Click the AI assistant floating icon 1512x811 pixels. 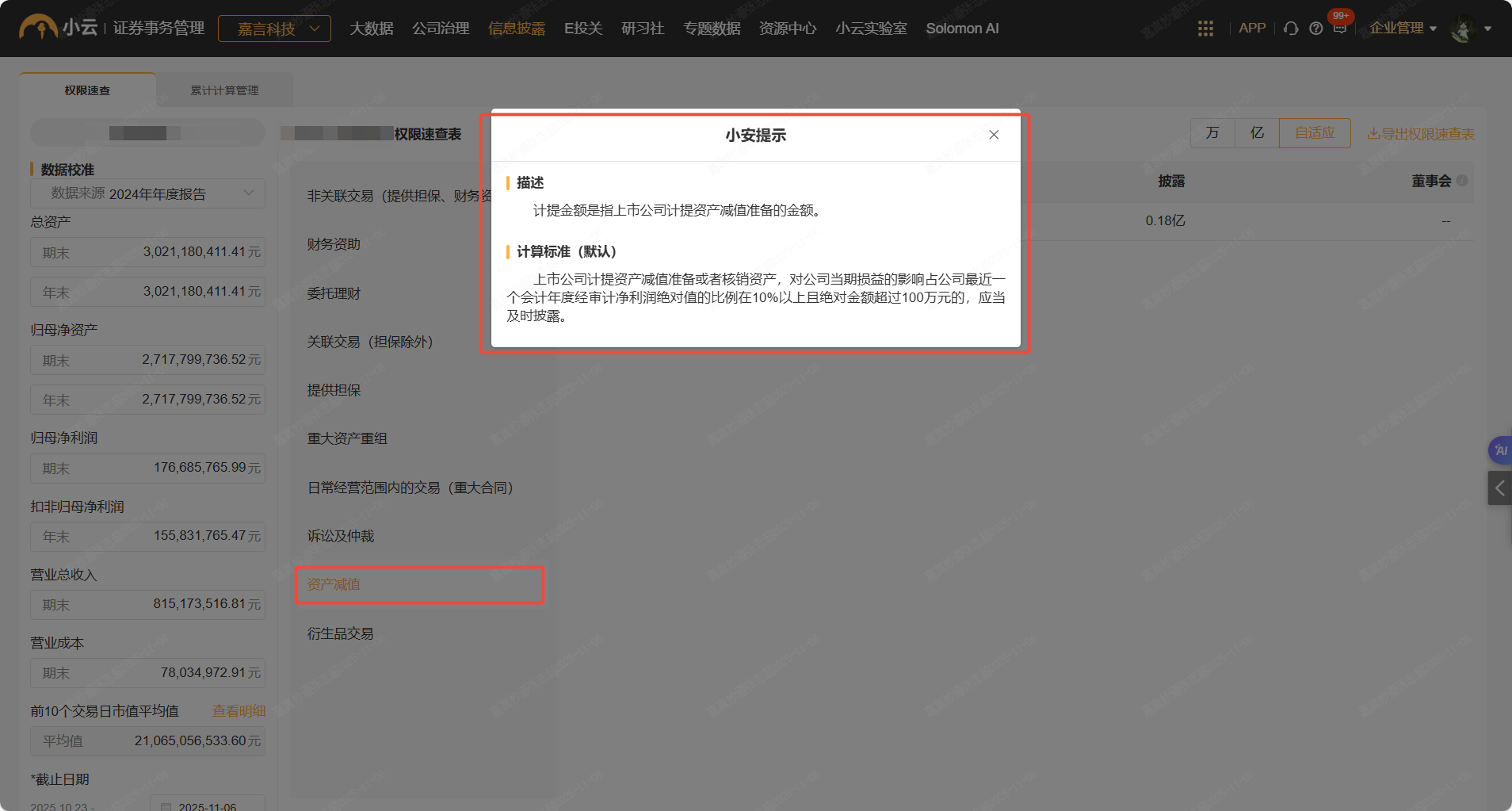[1500, 450]
